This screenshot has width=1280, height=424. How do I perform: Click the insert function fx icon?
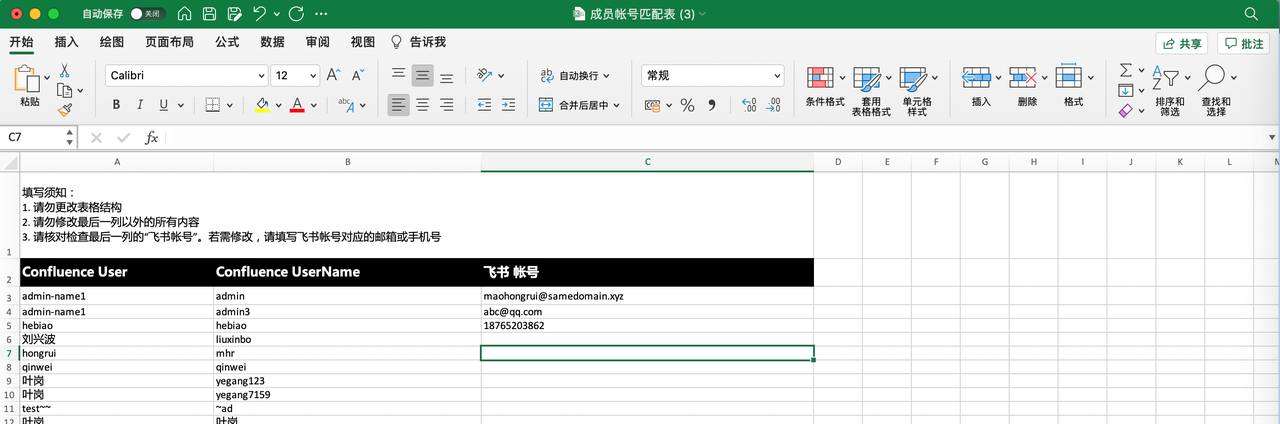pos(152,137)
